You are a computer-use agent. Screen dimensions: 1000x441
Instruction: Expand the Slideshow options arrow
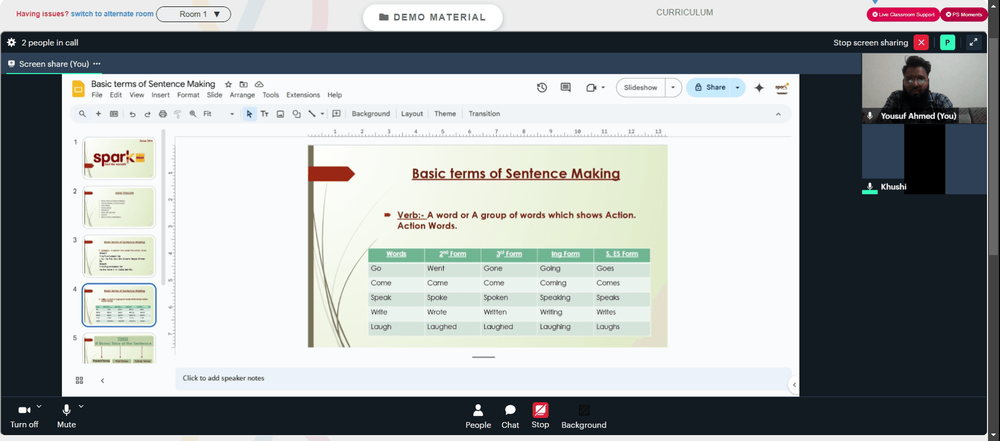point(673,87)
